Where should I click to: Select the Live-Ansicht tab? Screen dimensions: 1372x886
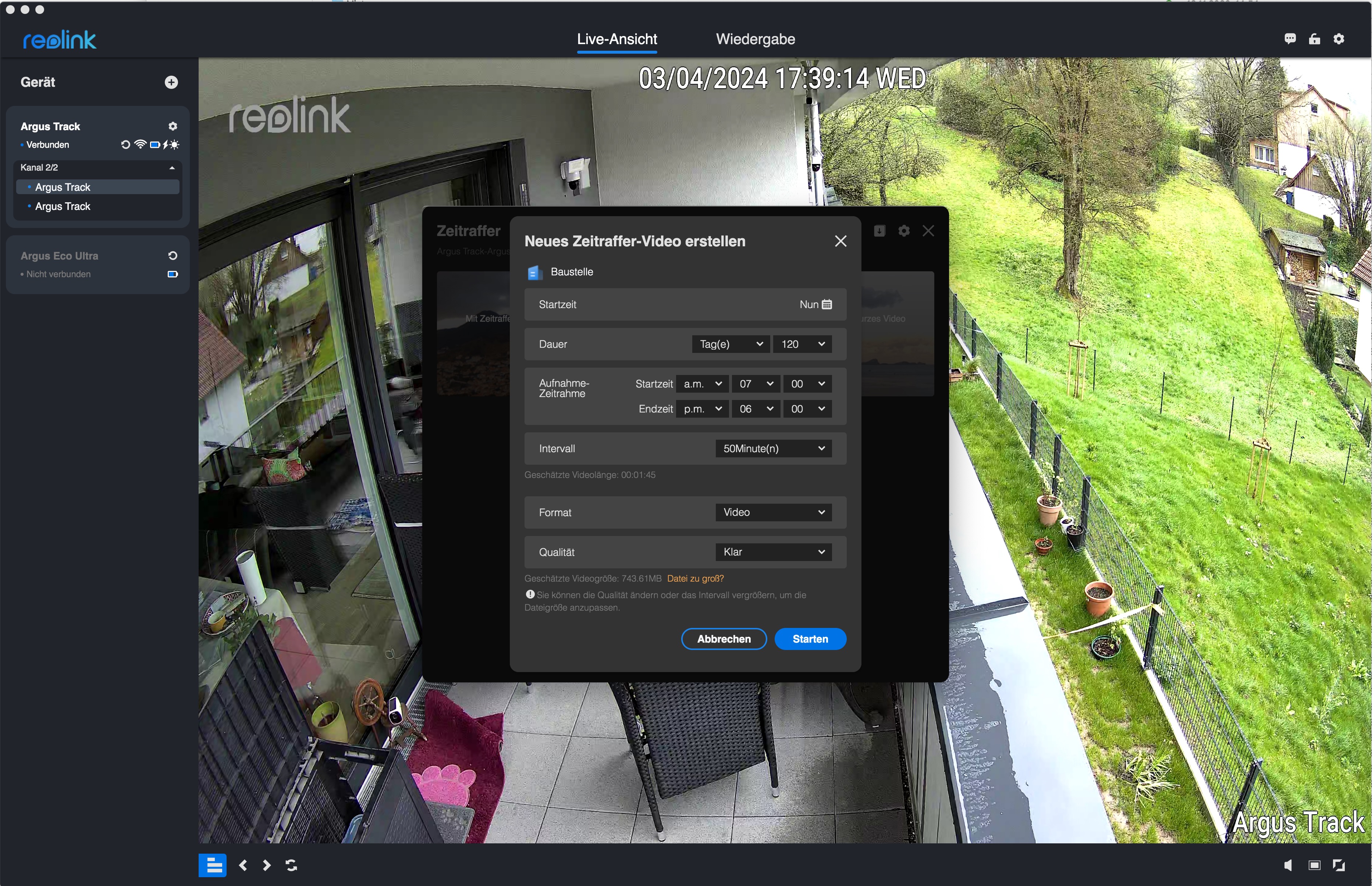click(617, 39)
